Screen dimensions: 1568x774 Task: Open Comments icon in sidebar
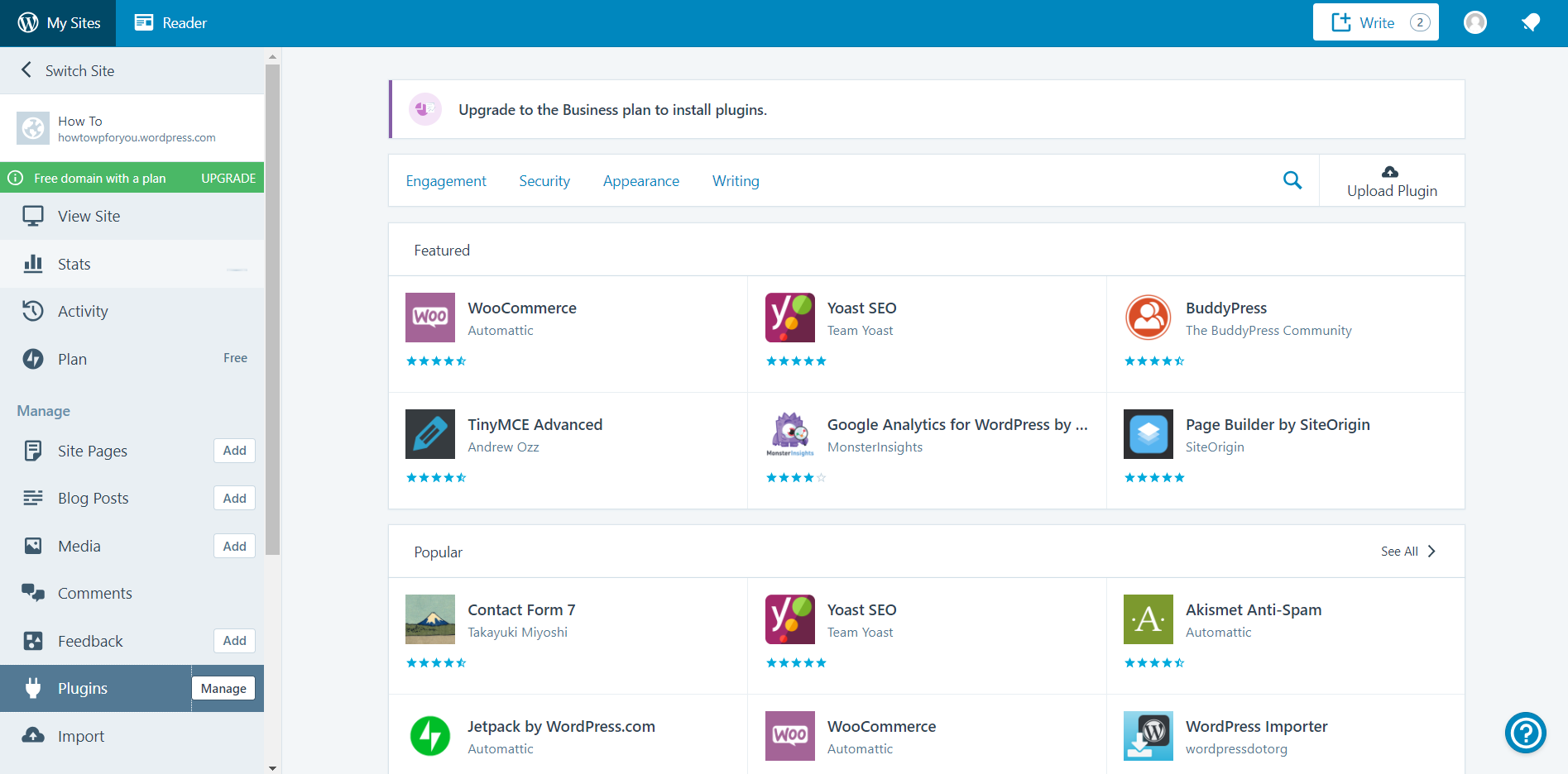point(33,593)
